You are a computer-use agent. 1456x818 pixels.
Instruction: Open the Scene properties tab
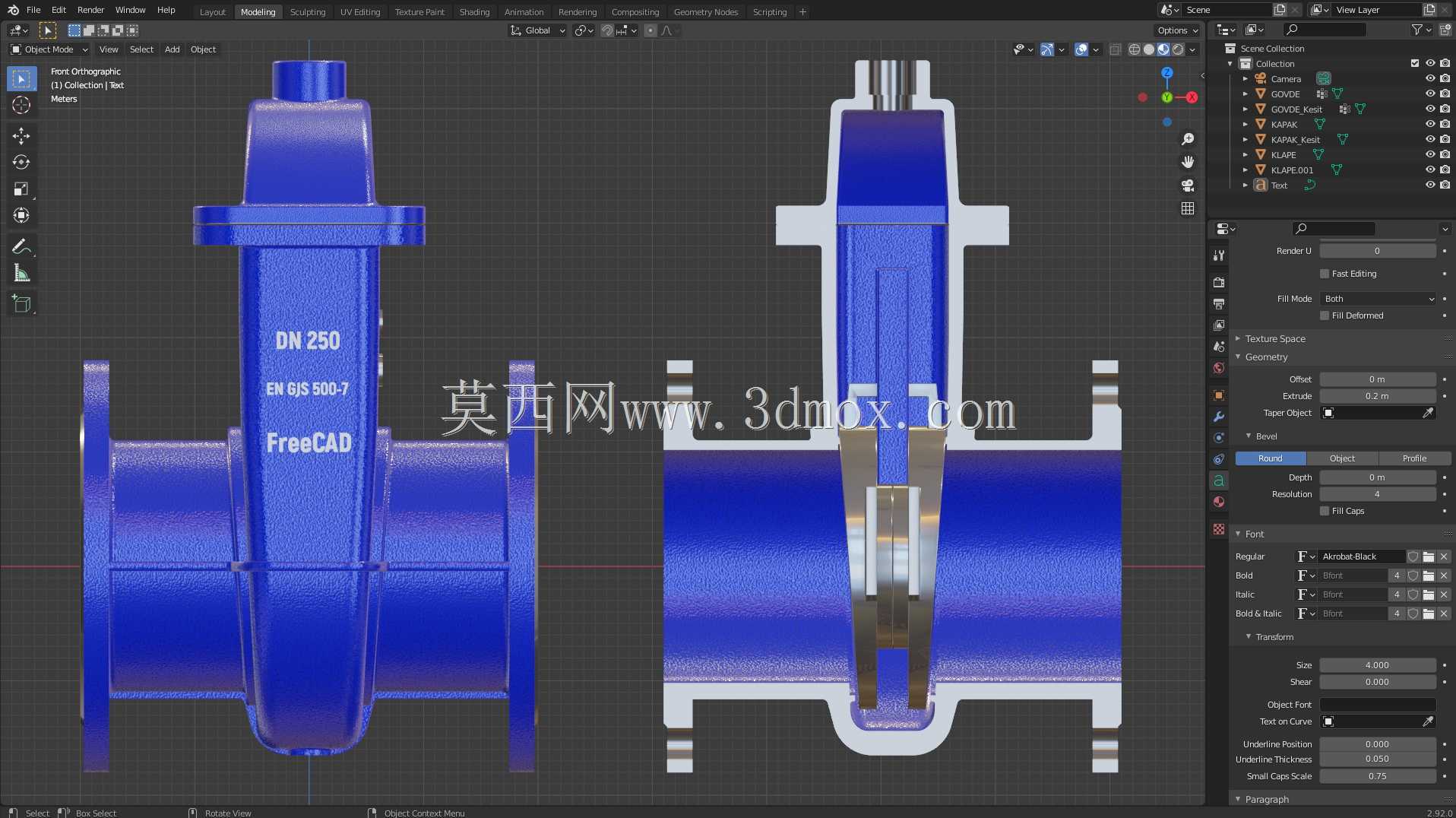click(x=1219, y=346)
